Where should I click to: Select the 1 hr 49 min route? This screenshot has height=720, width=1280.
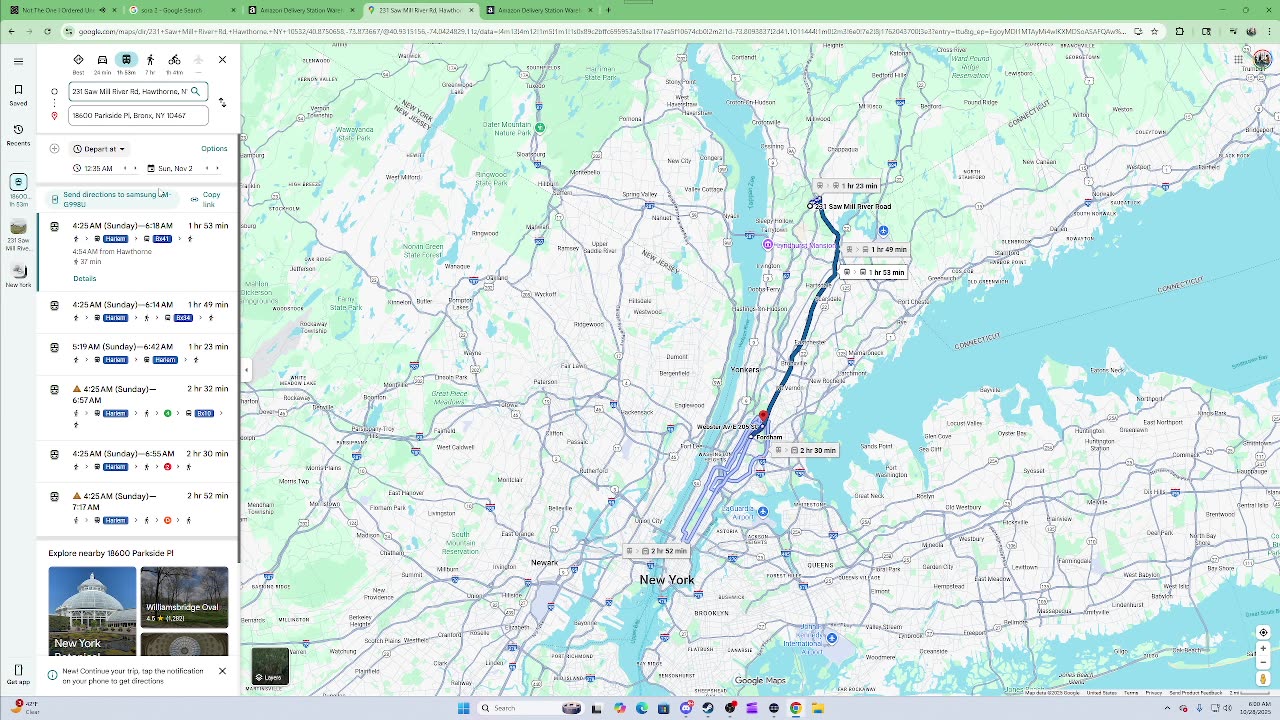tap(138, 311)
